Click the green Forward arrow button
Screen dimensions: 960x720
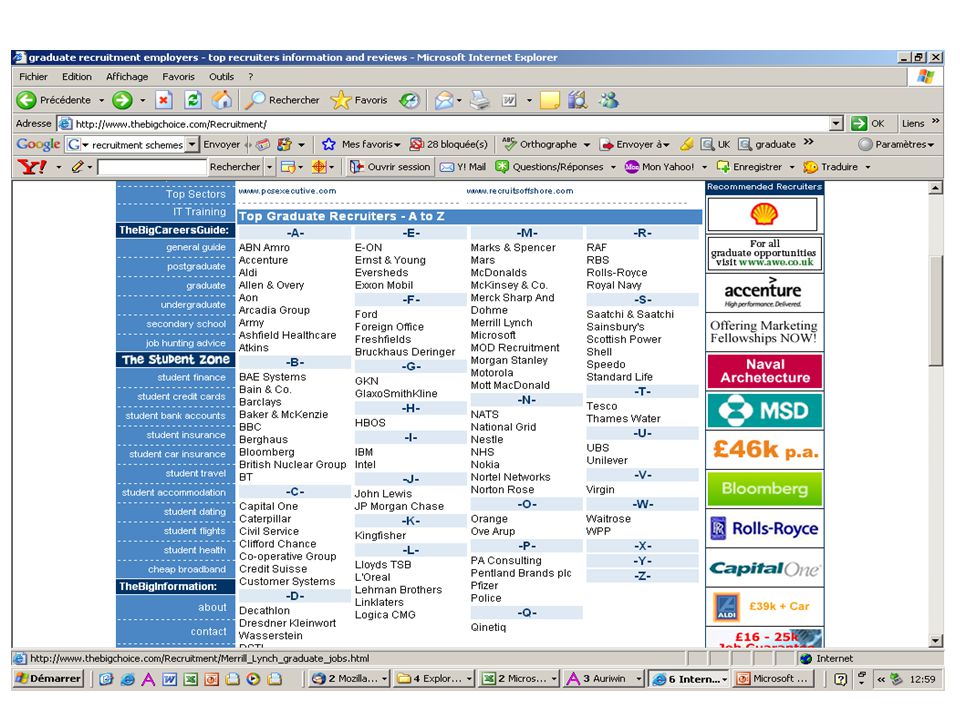pyautogui.click(x=122, y=100)
